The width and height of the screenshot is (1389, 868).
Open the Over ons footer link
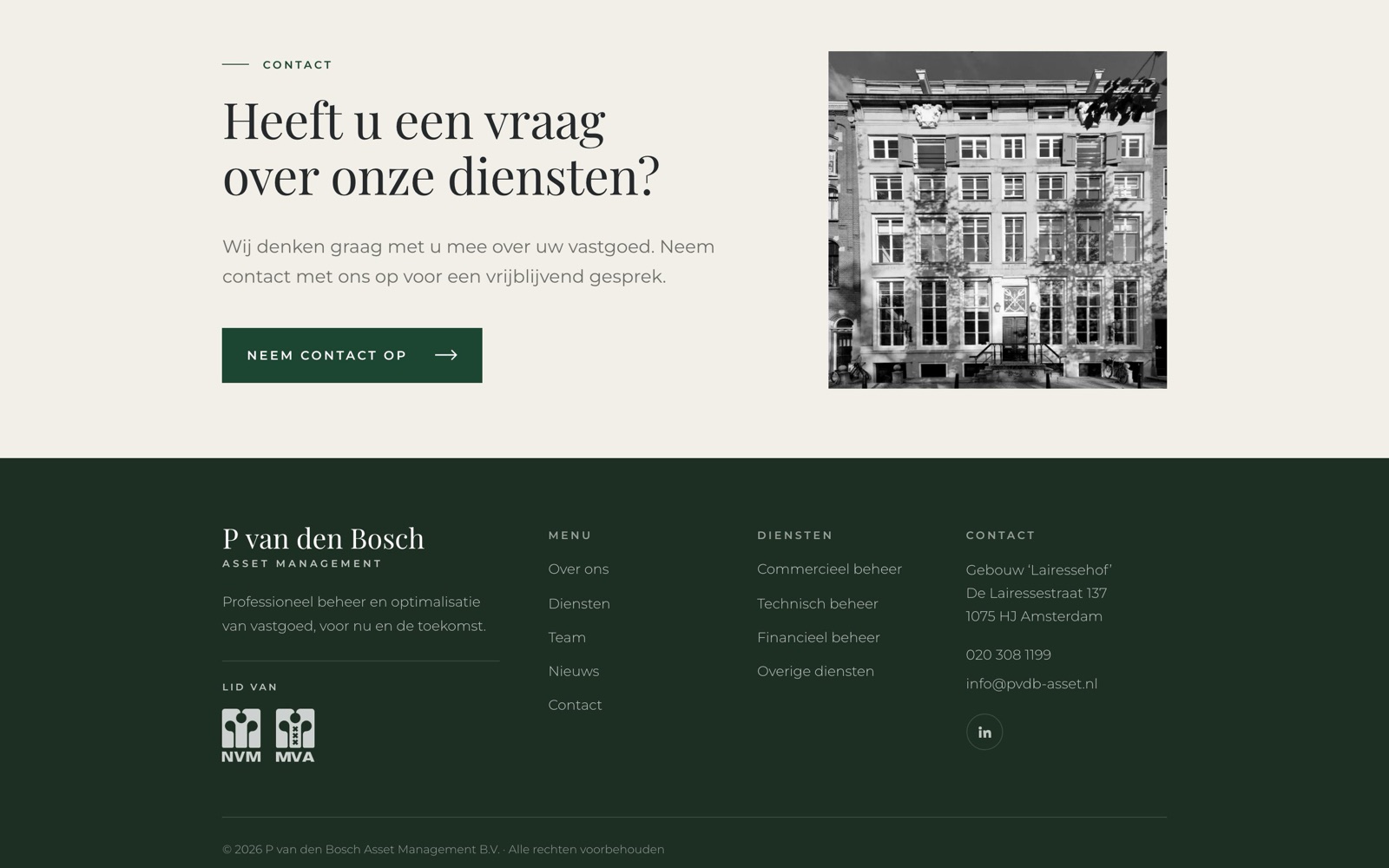click(x=578, y=569)
